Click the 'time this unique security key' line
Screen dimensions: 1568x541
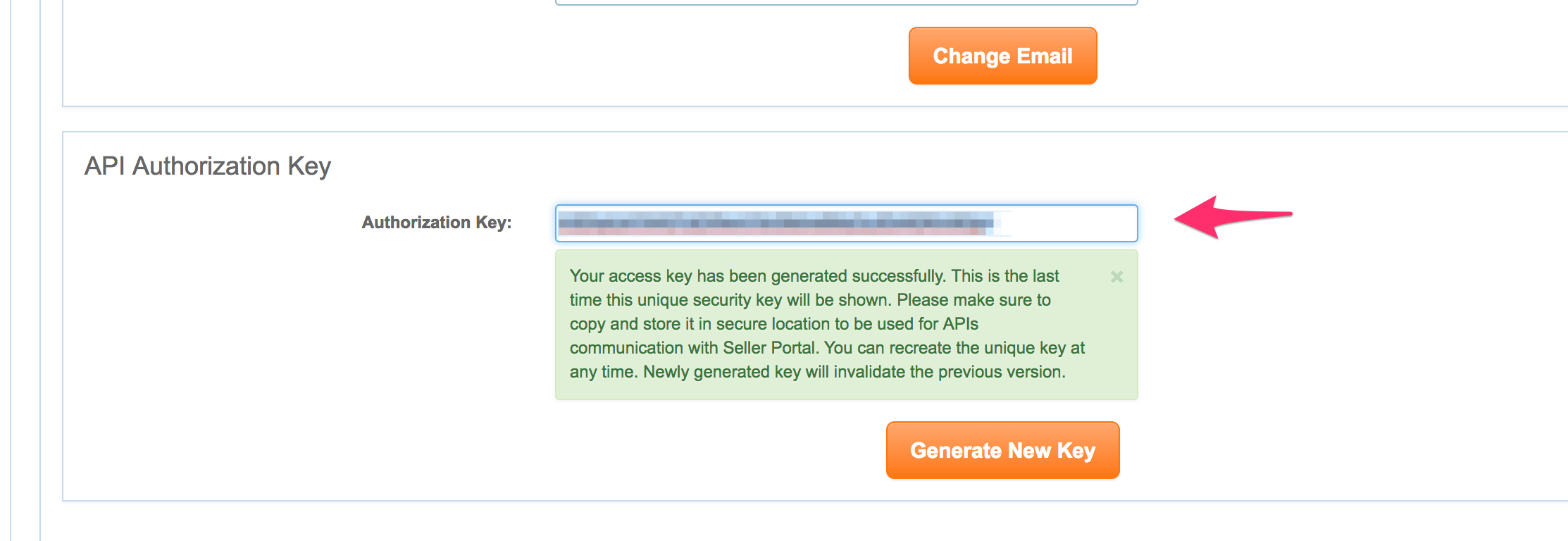point(810,300)
